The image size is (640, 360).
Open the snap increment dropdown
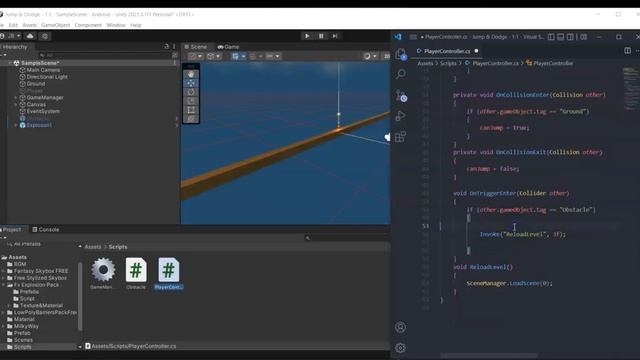(x=277, y=56)
